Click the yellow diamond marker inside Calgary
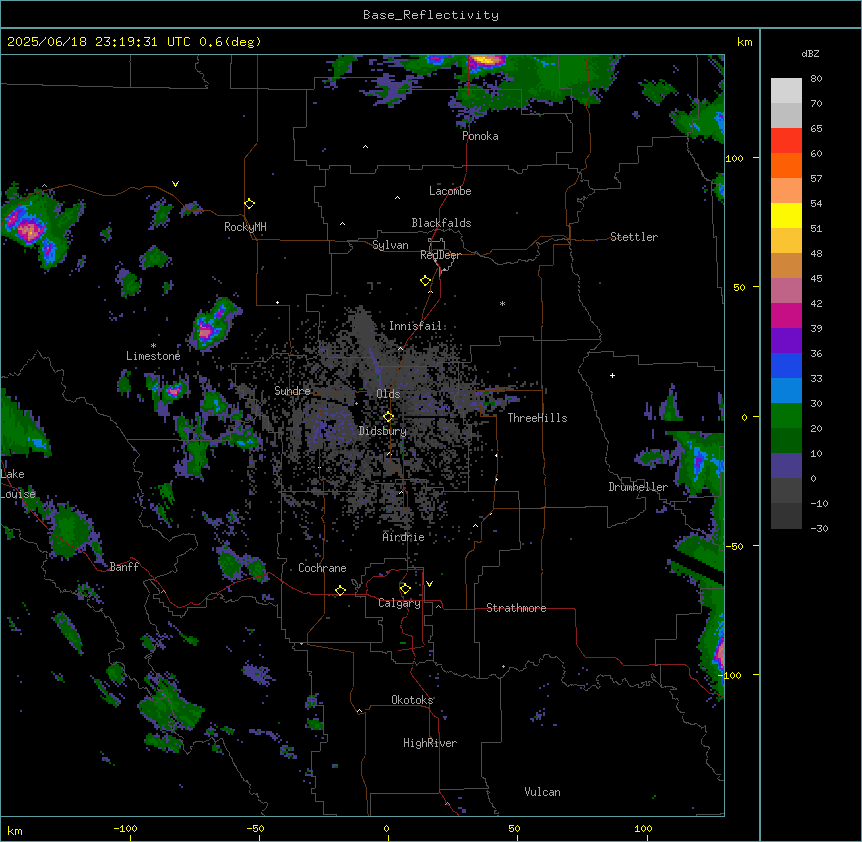862x842 pixels. point(405,589)
